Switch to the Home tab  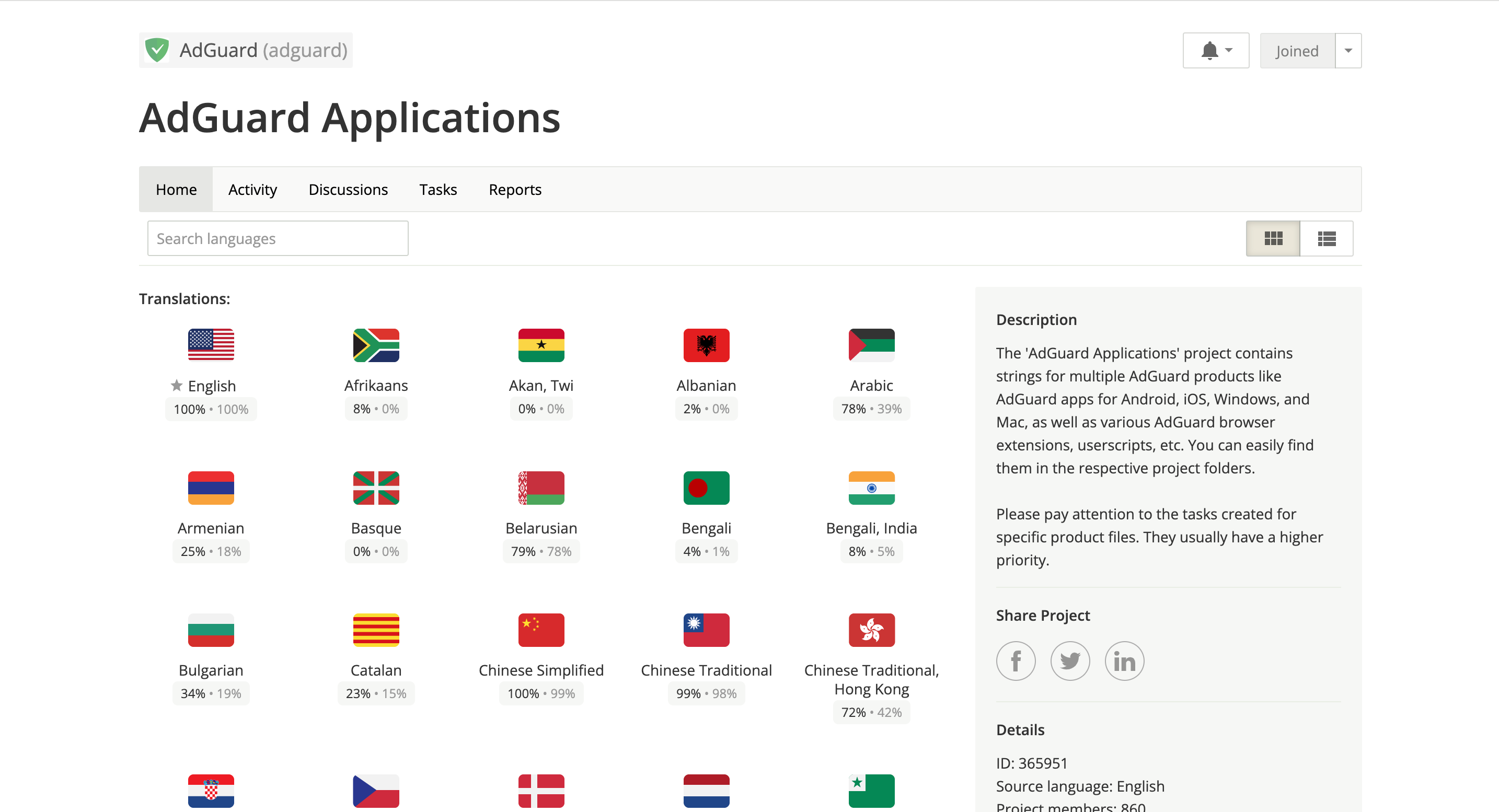coord(176,190)
